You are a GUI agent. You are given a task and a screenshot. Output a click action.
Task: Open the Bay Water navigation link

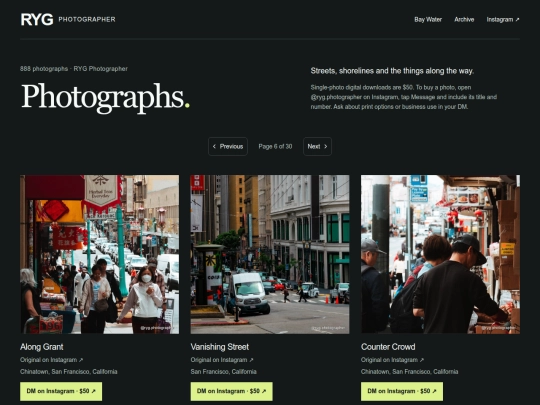pyautogui.click(x=428, y=20)
